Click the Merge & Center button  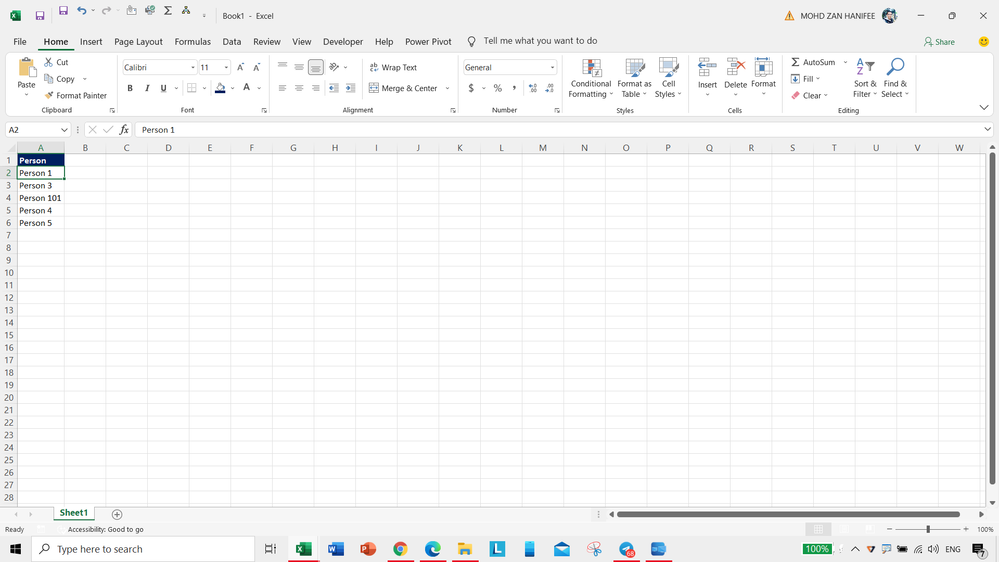point(403,88)
